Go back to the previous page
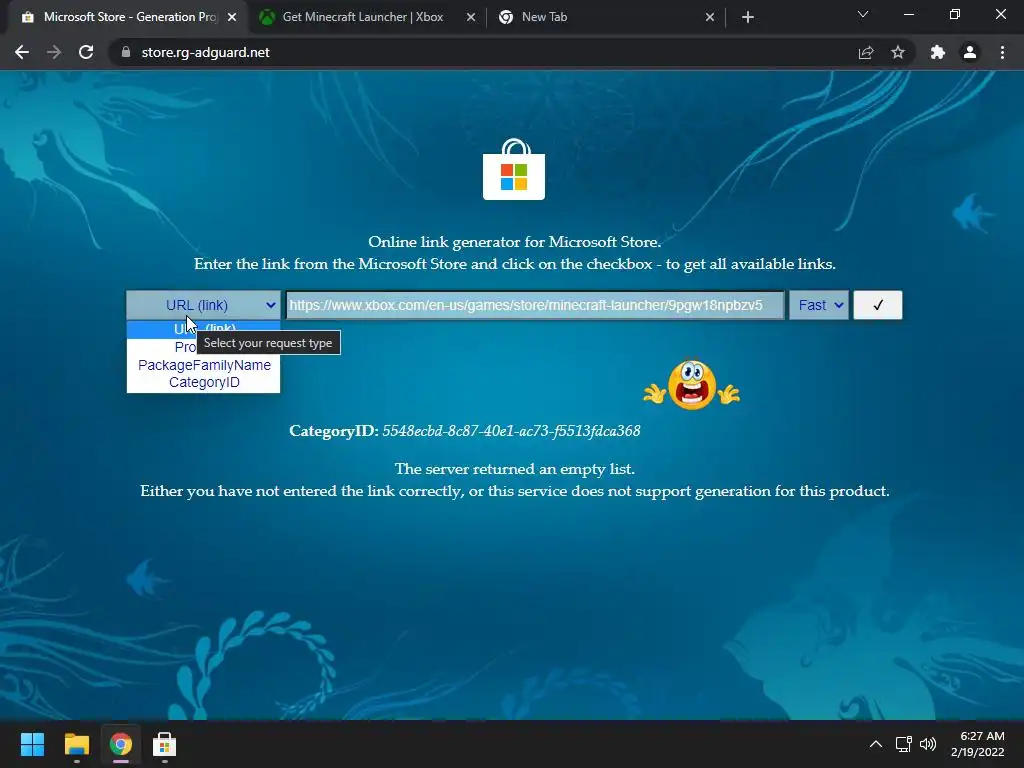Image resolution: width=1024 pixels, height=768 pixels. click(22, 52)
